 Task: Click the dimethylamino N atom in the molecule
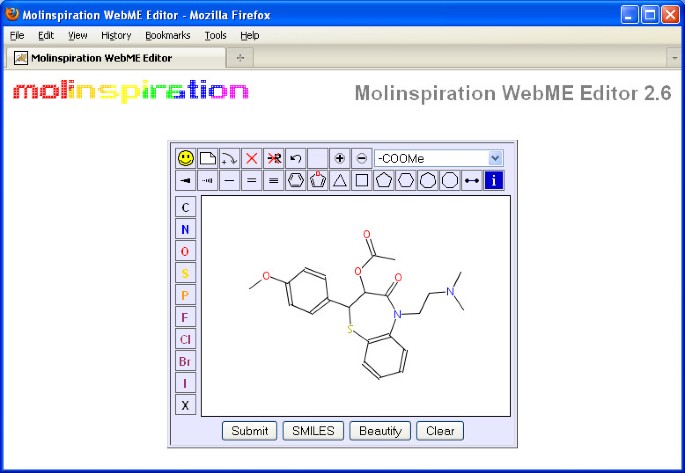[x=450, y=291]
